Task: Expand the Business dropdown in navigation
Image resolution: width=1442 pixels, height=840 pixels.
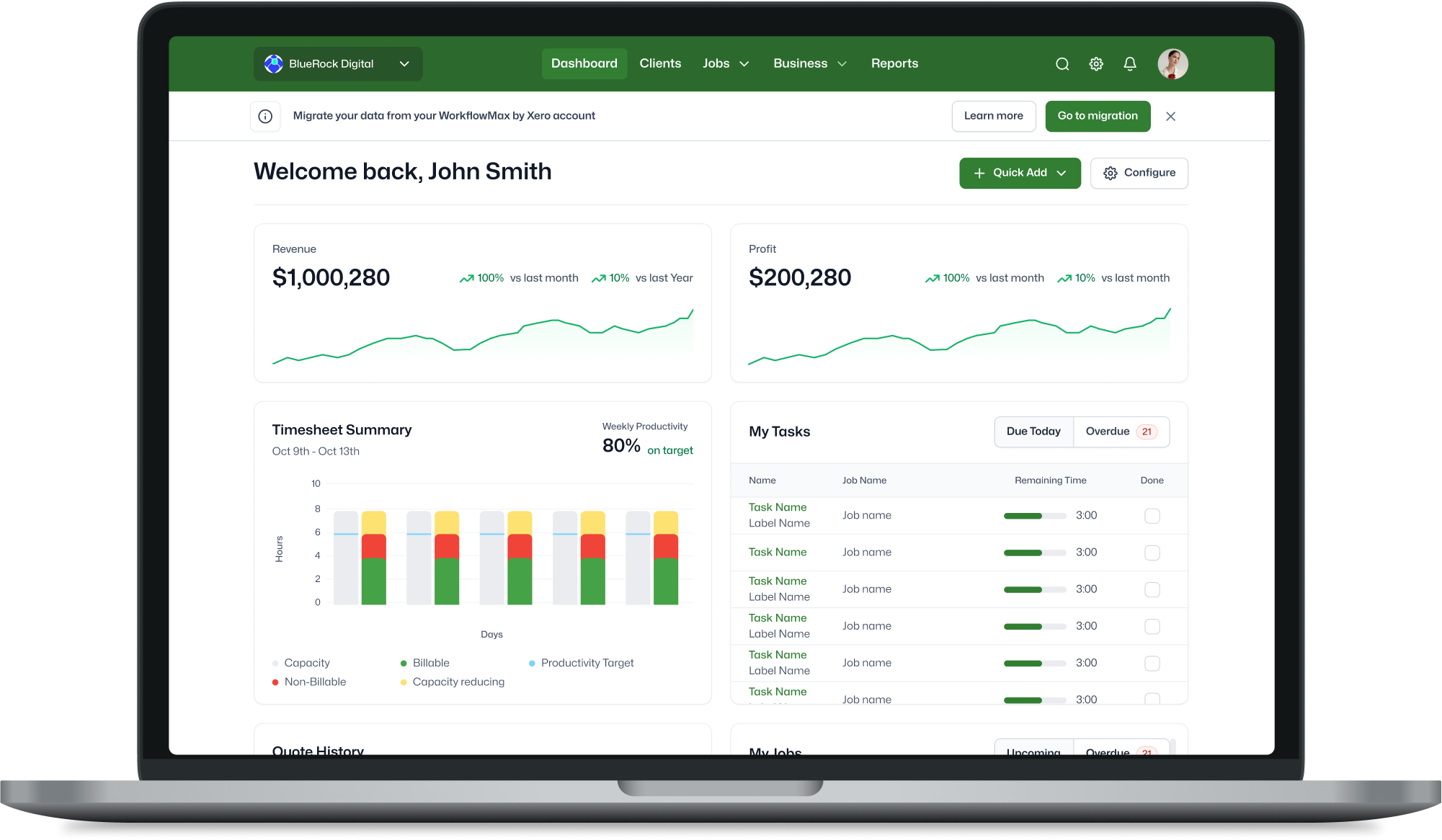Action: pos(808,63)
